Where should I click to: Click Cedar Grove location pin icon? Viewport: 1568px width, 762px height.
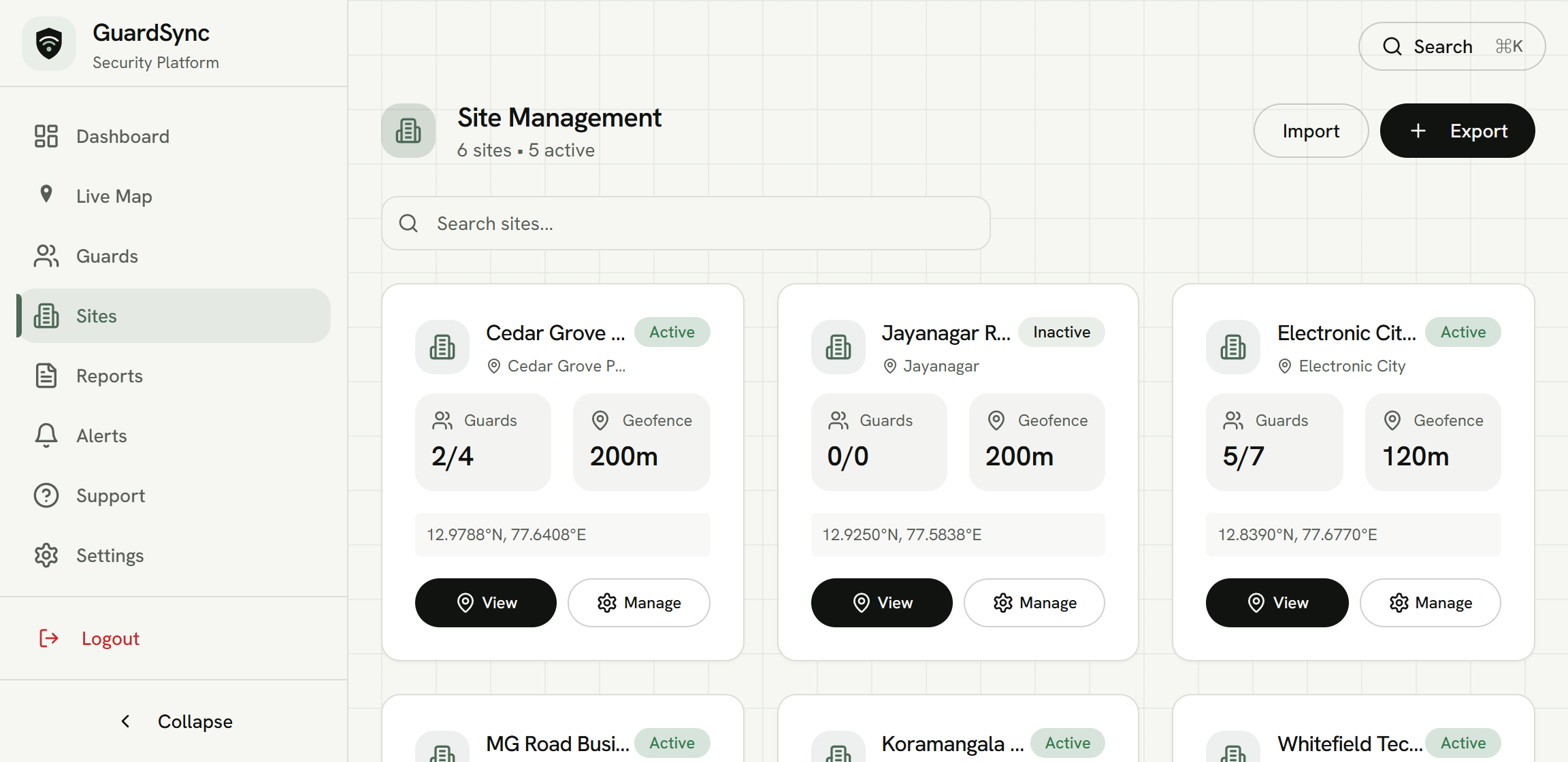point(494,366)
